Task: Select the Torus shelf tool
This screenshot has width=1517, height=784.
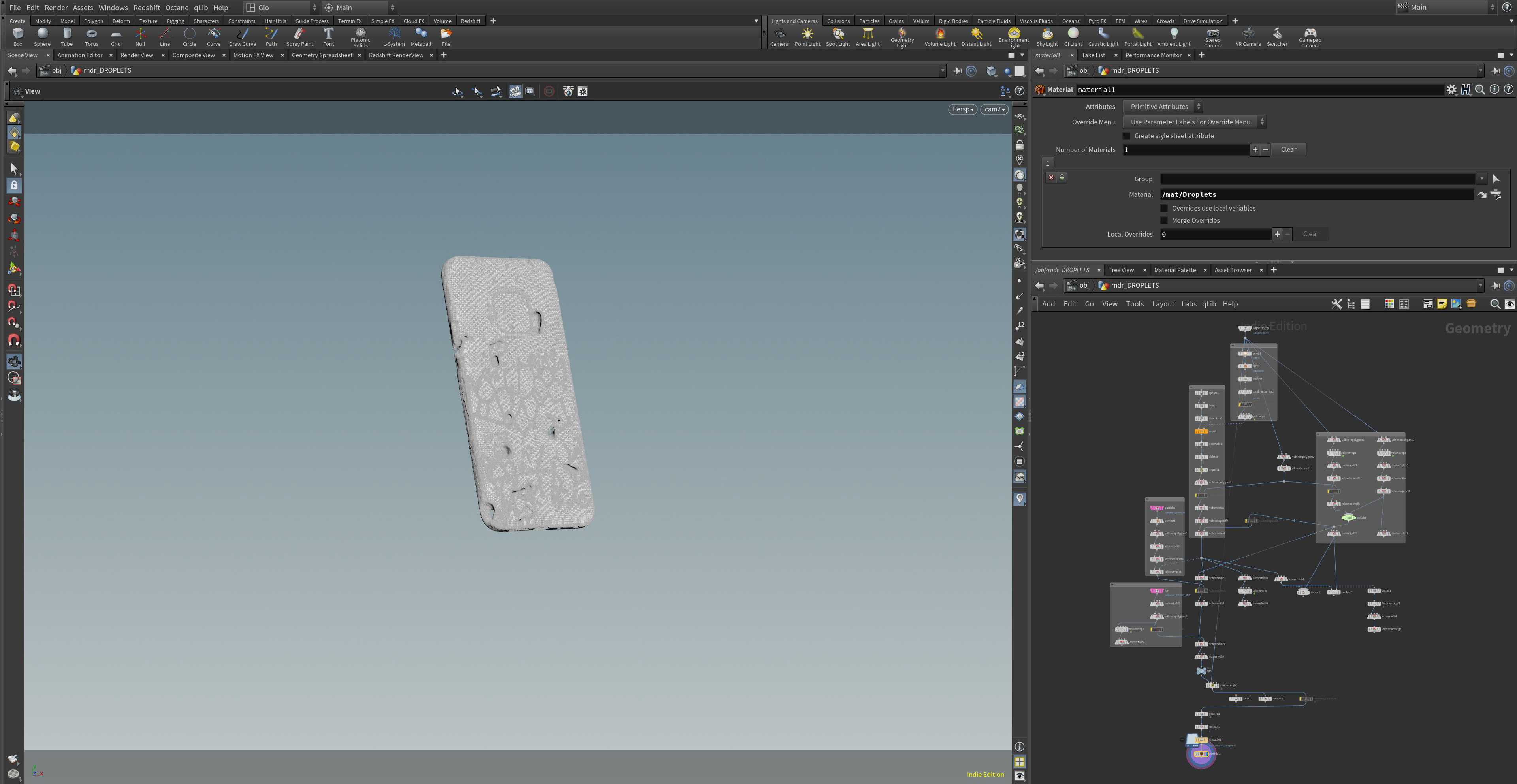Action: (x=91, y=36)
